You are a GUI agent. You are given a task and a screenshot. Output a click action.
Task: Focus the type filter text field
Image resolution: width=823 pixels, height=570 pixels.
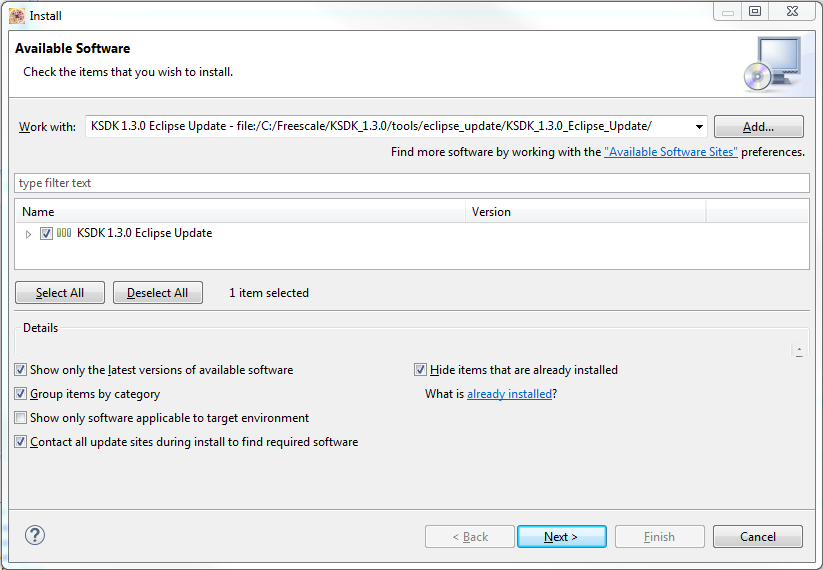pos(411,183)
